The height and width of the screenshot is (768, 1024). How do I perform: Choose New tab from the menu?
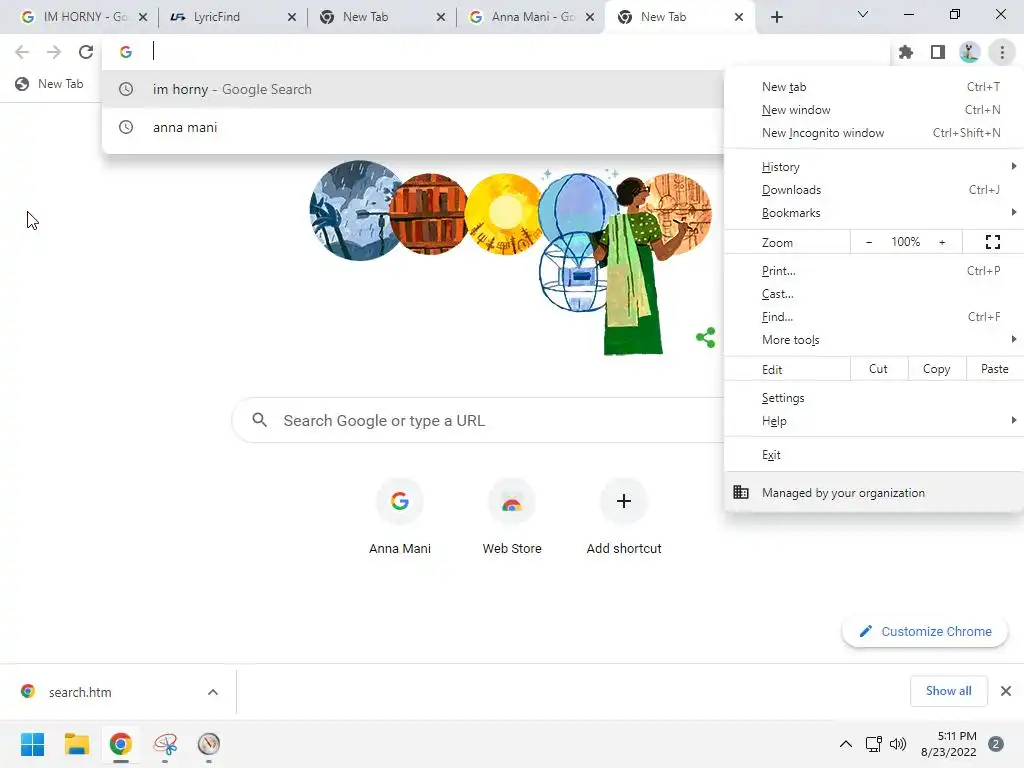(x=874, y=87)
